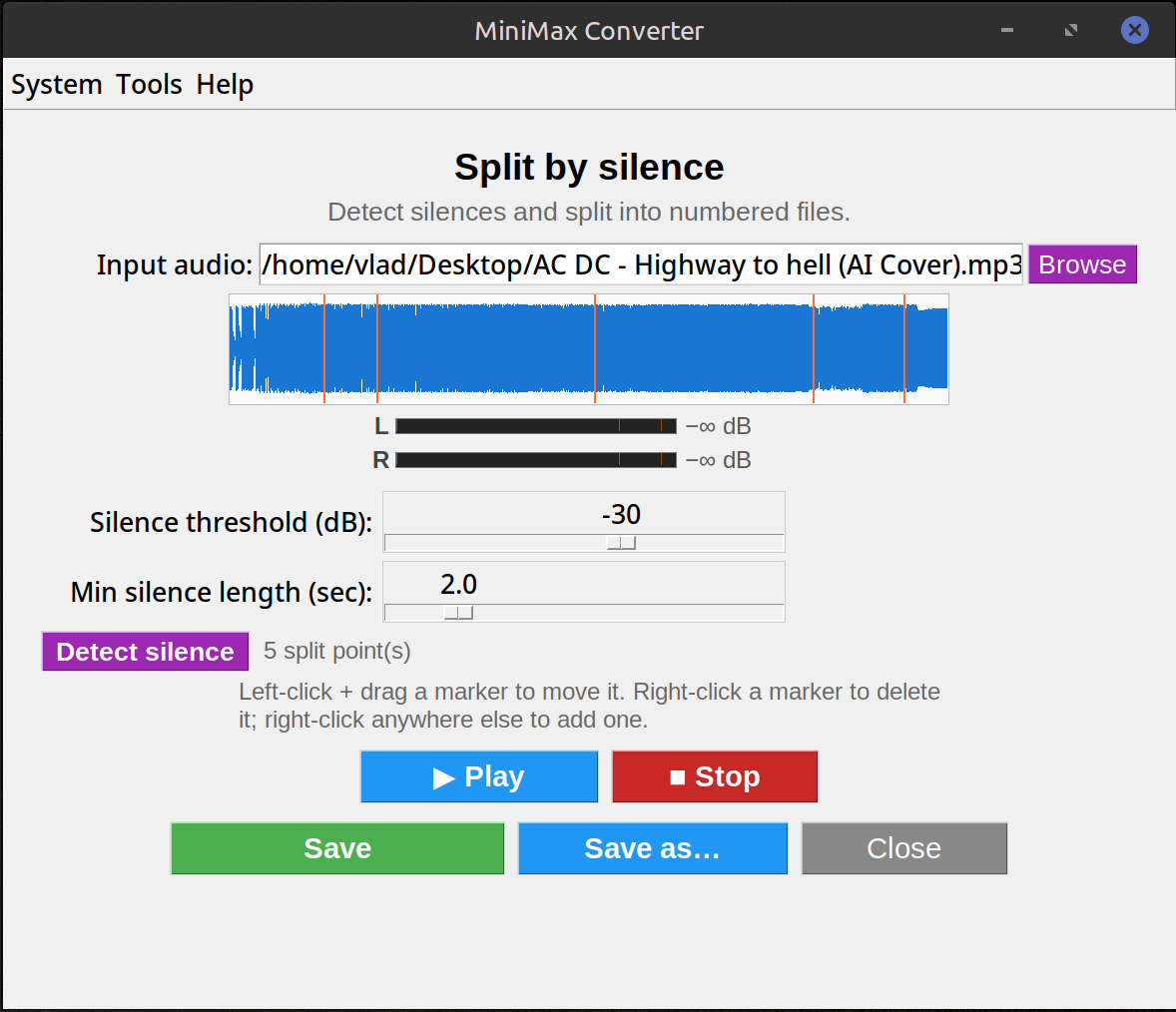Maximize the MiniMax Converter window
The image size is (1176, 1012).
point(1071,30)
